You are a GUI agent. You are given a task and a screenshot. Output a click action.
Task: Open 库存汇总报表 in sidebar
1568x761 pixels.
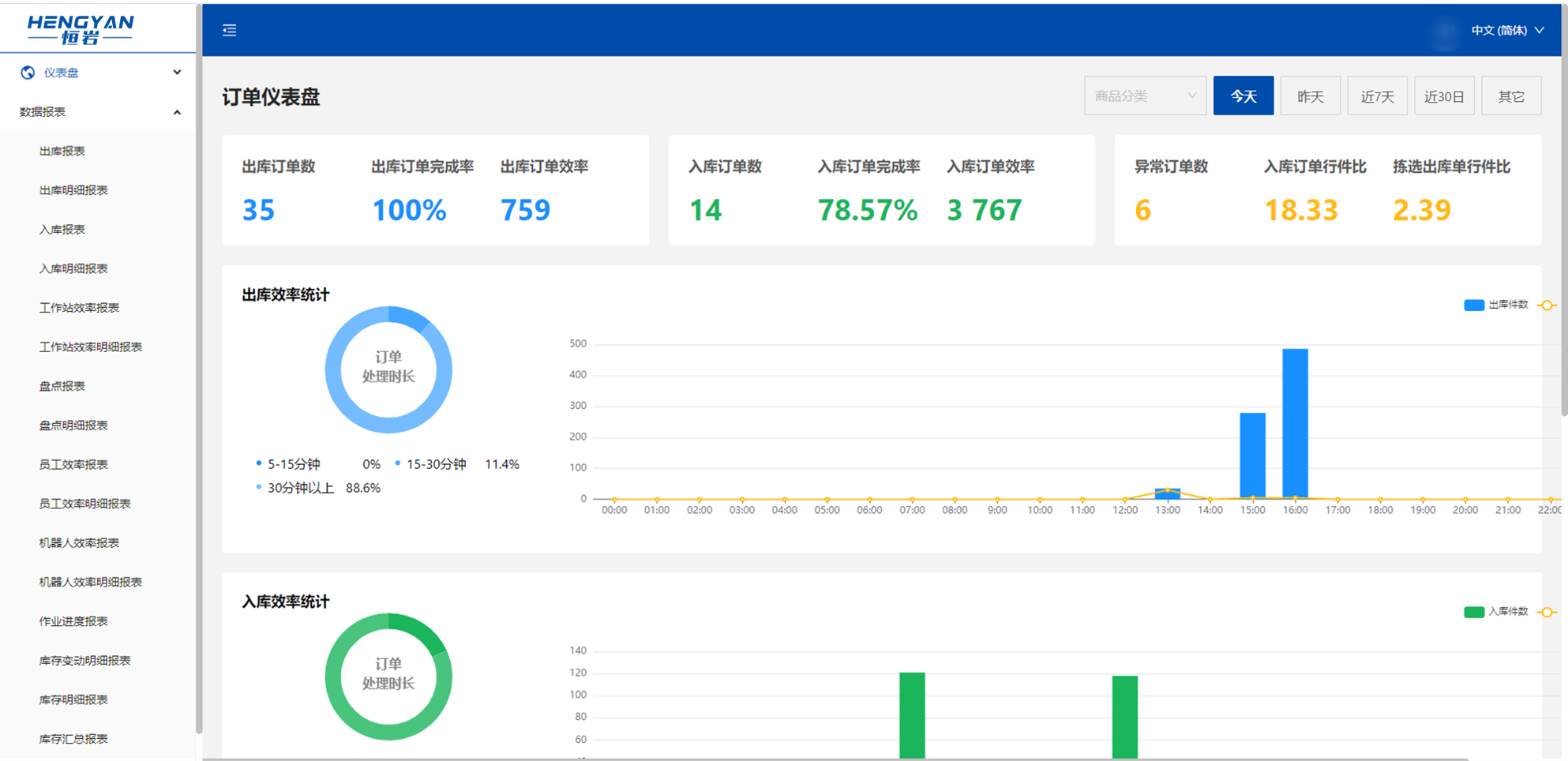click(x=73, y=739)
